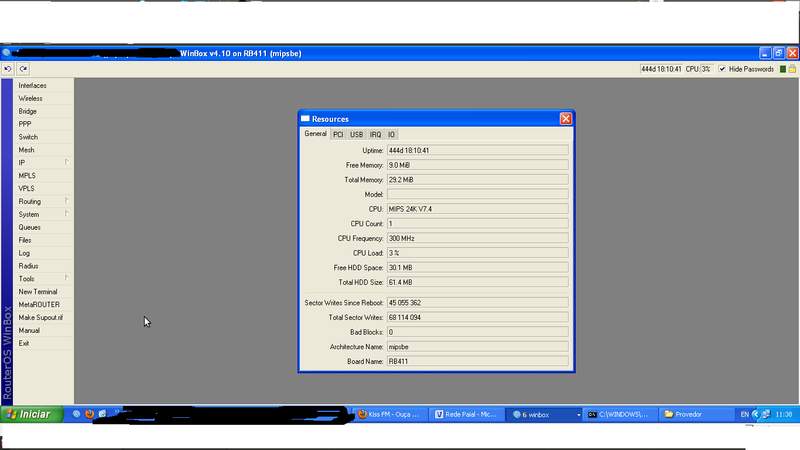Click the toolbar uptime display 444d 18:10:41
The height and width of the screenshot is (450, 800).
tap(661, 69)
